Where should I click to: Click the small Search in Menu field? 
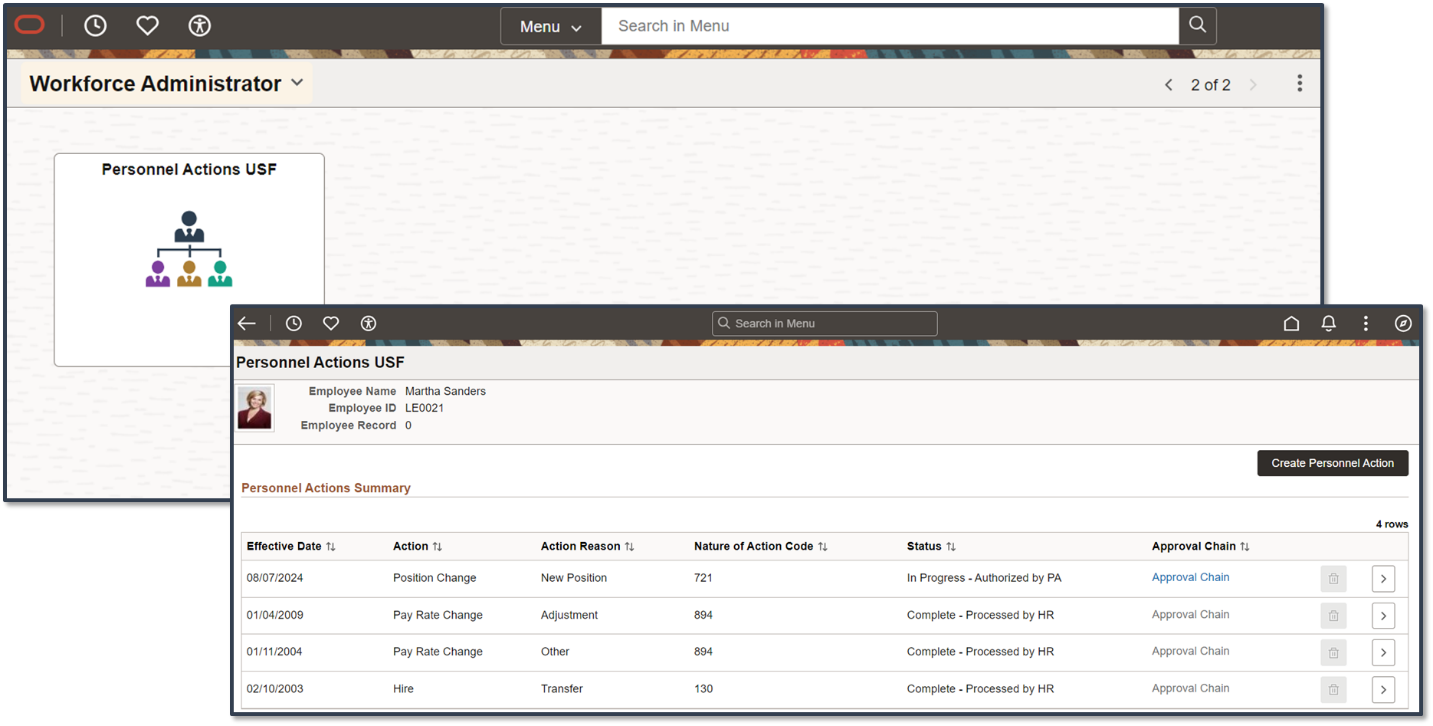[825, 323]
